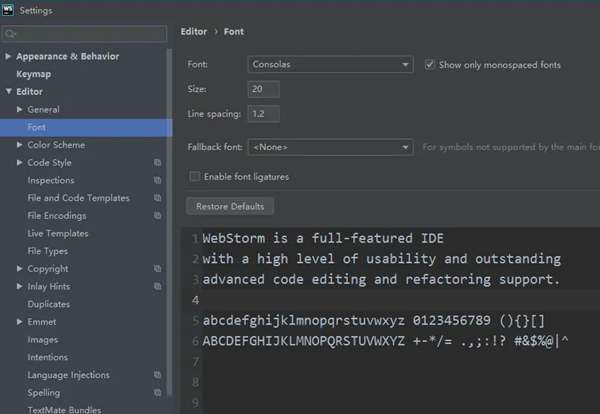Click the Editor breadcrumb link
The image size is (600, 414).
(193, 32)
